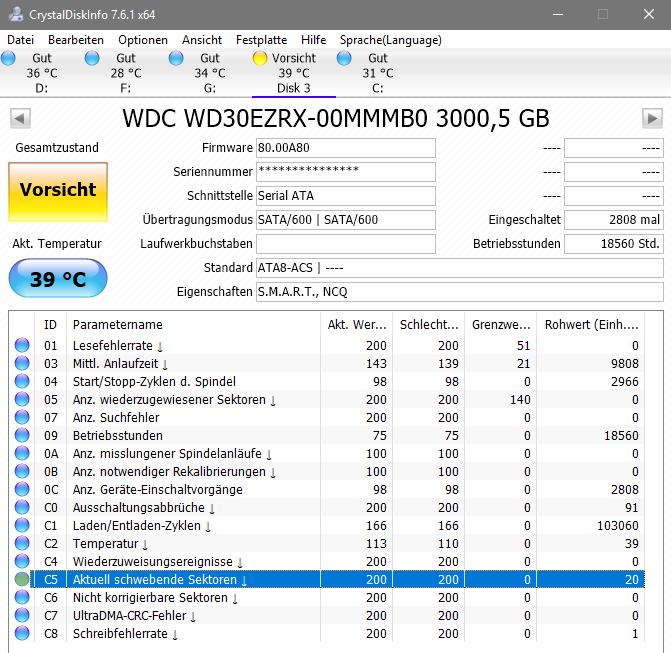Screen dimensions: 671x653
Task: Click the blue status orb for drive G:
Action: coord(176,58)
